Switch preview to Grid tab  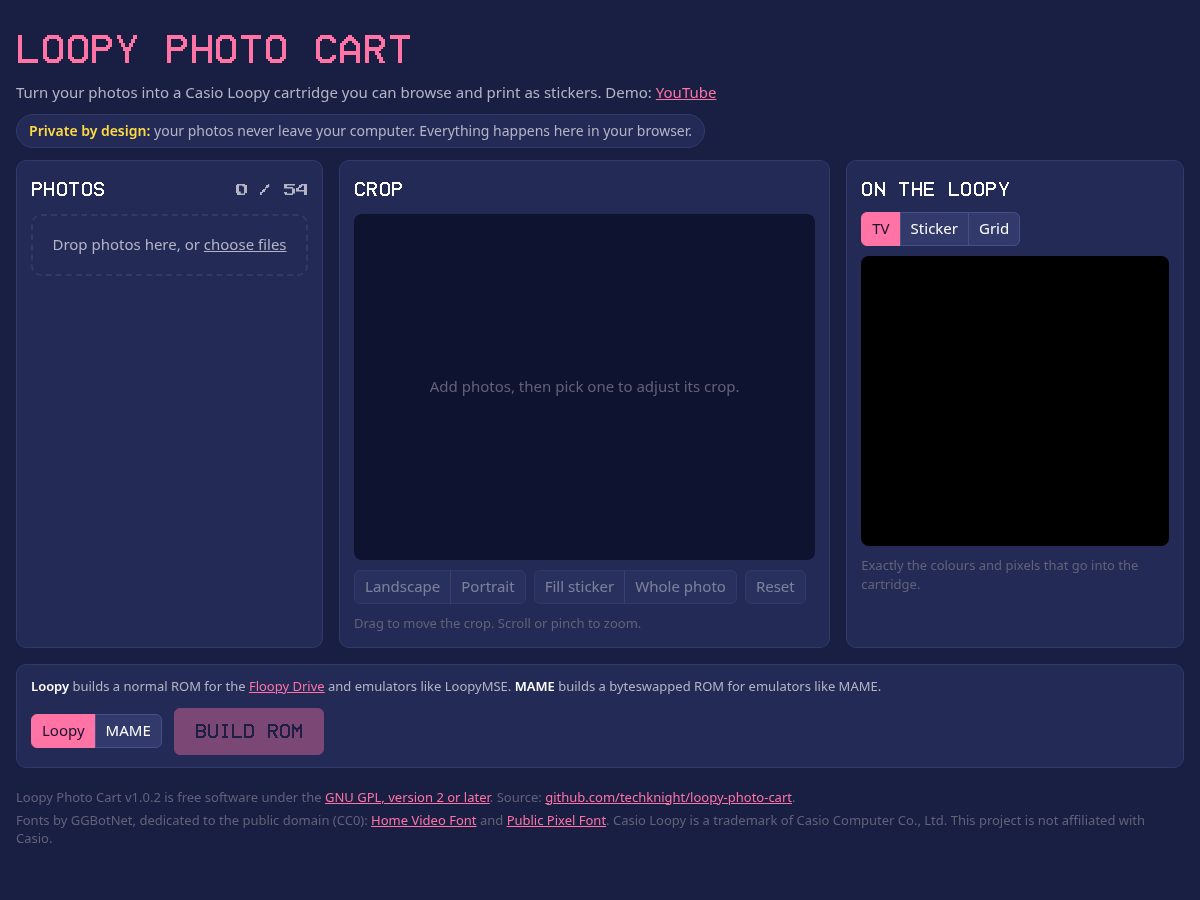pyautogui.click(x=994, y=229)
